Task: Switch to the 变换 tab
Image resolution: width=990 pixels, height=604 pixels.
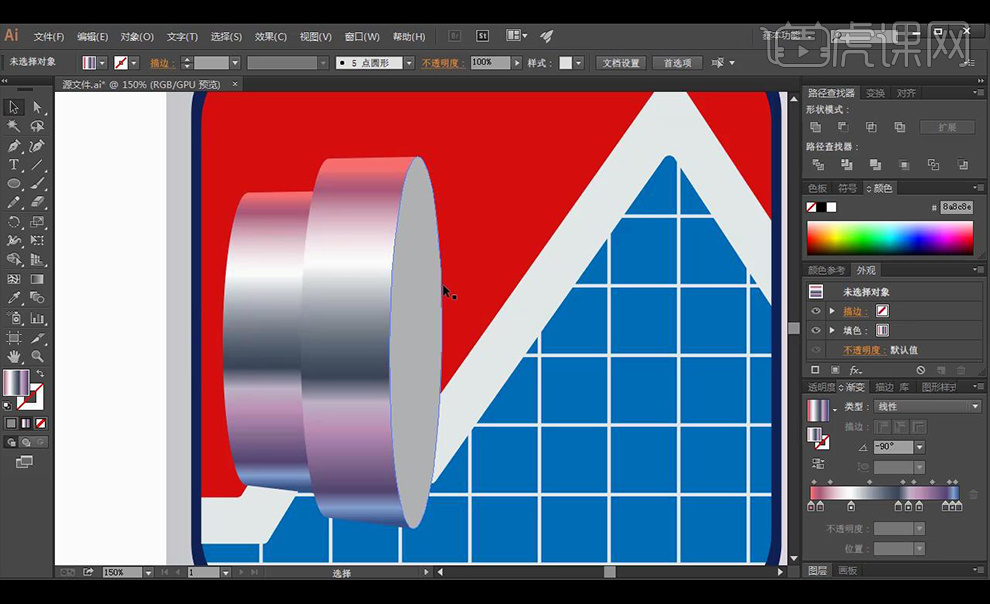Action: 875,93
